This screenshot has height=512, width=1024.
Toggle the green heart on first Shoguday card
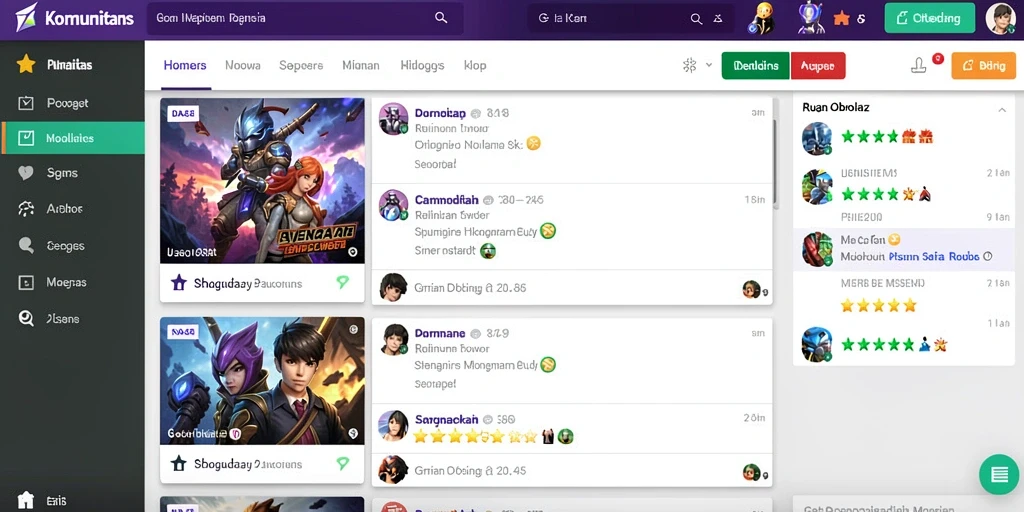coord(342,282)
